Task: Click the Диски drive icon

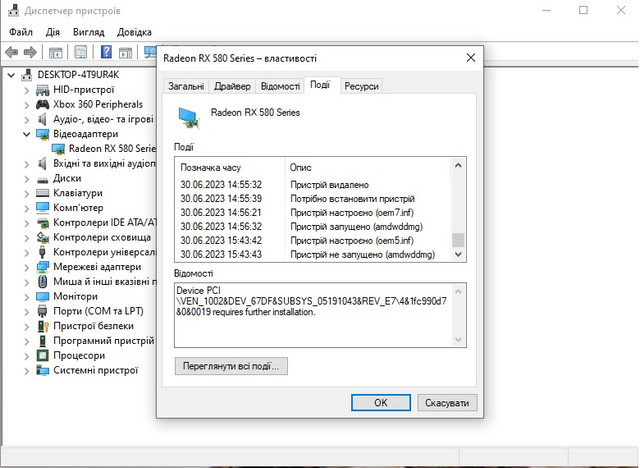Action: [x=43, y=179]
